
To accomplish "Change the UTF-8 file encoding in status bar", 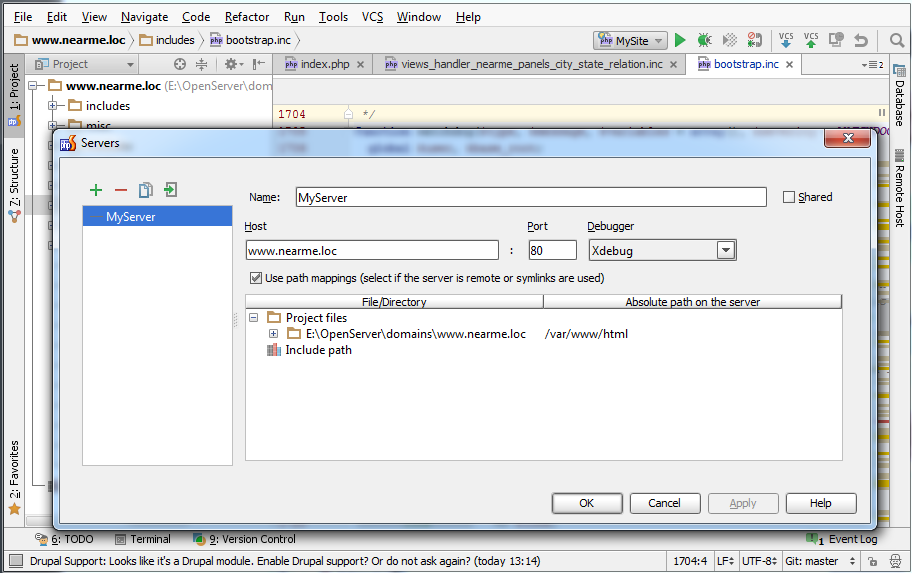I will [x=759, y=561].
